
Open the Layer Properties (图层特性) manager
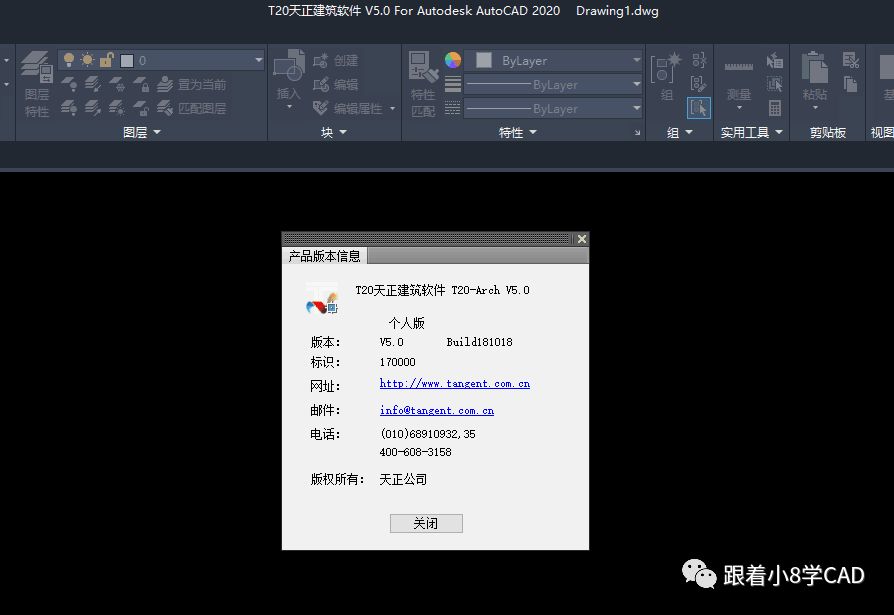pos(37,84)
